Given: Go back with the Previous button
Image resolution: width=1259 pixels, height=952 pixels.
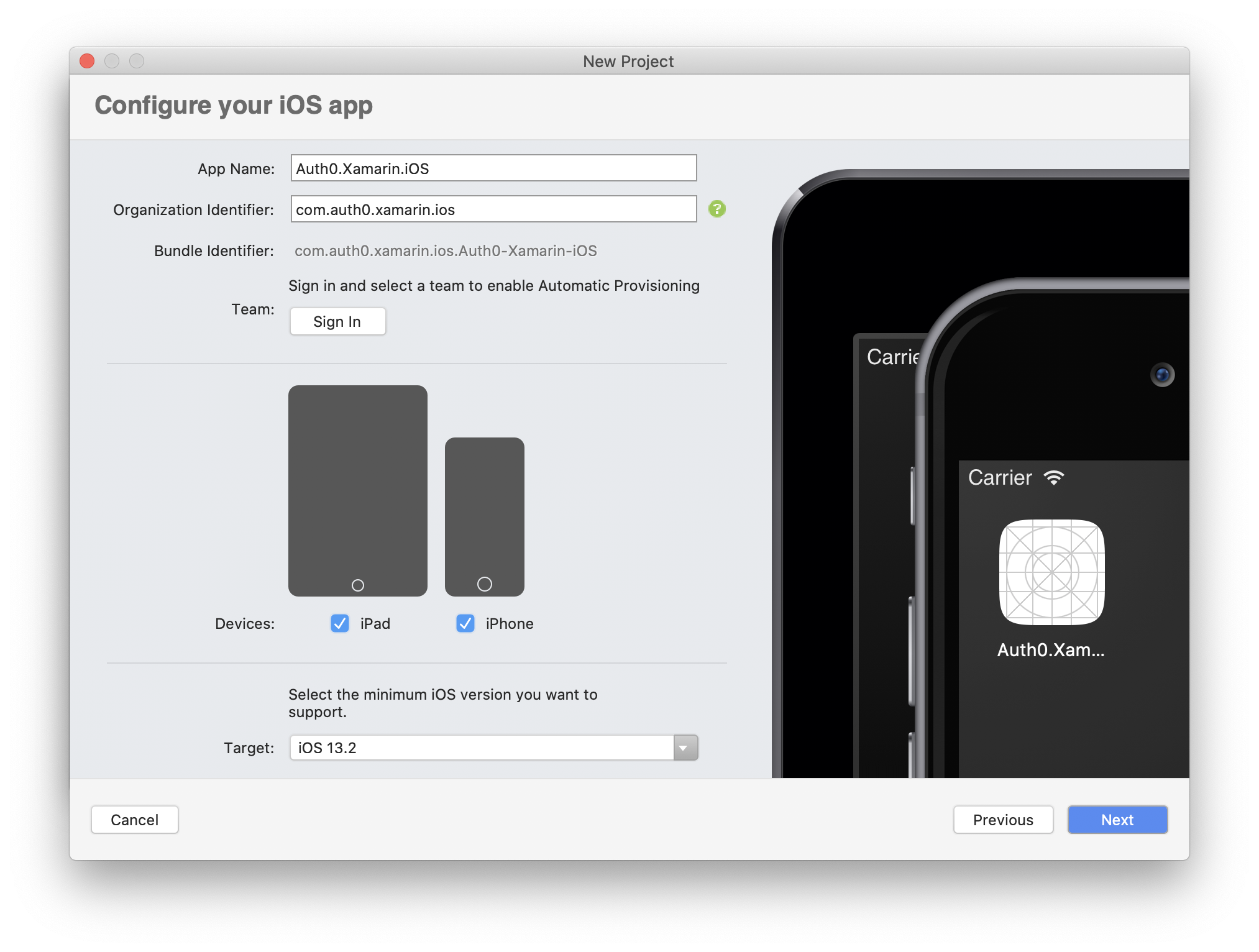Looking at the screenshot, I should coord(1002,820).
